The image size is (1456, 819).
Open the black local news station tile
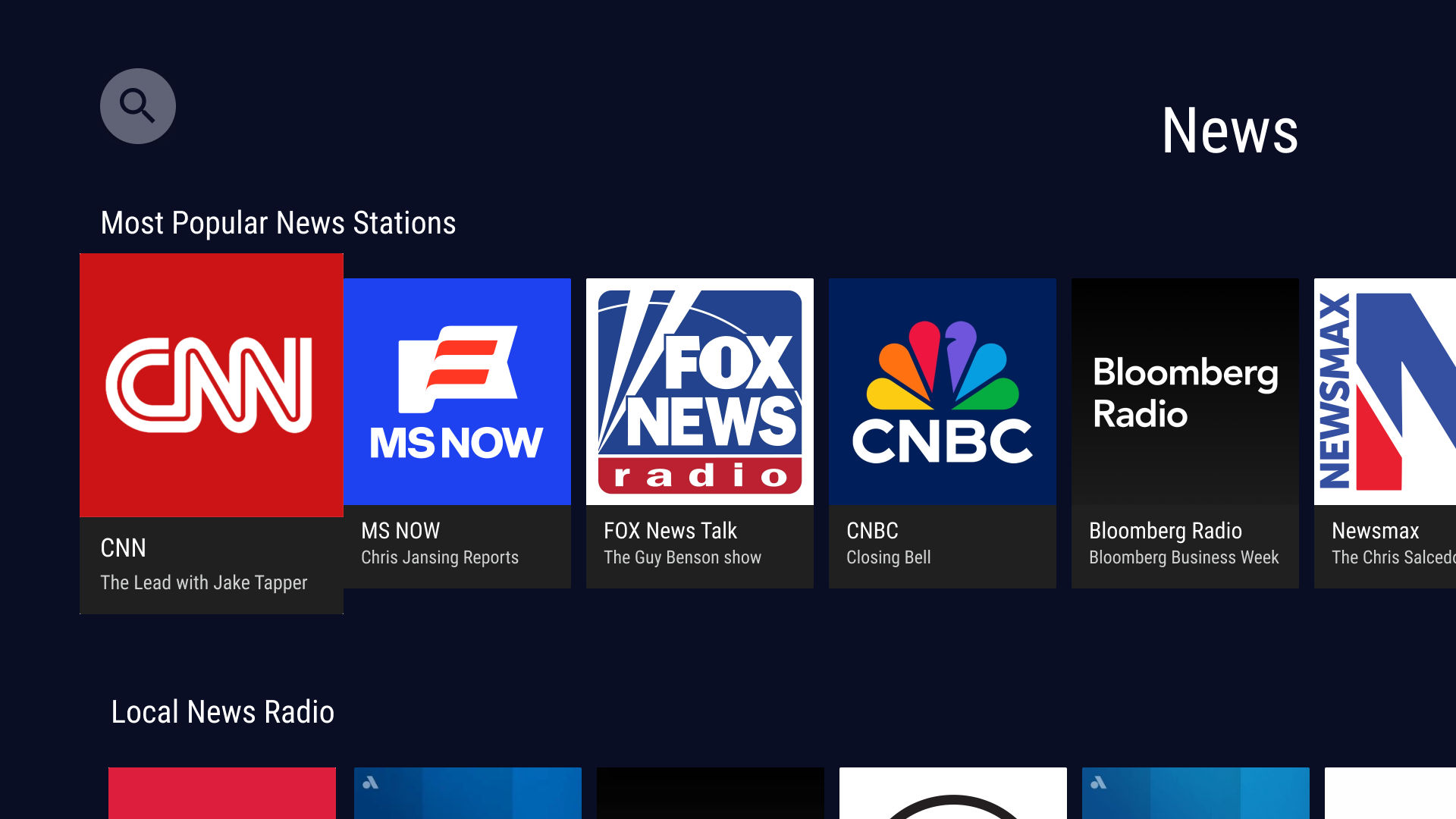tap(710, 792)
